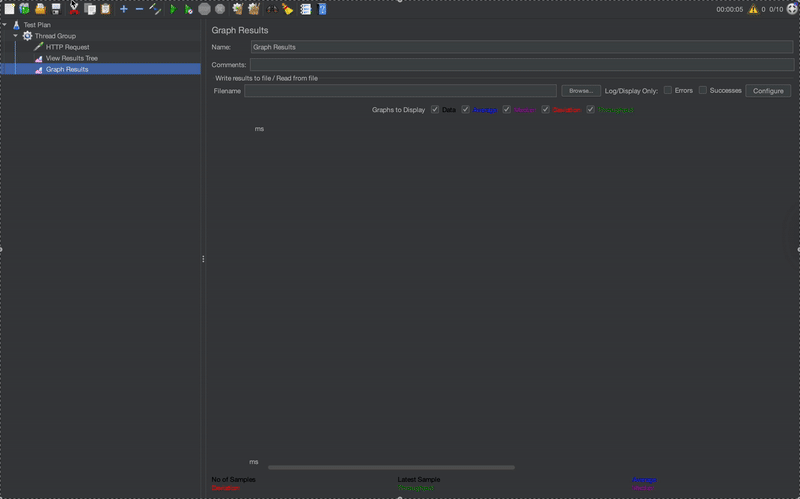Start test with no pauses
This screenshot has width=800, height=499.
pyautogui.click(x=188, y=9)
